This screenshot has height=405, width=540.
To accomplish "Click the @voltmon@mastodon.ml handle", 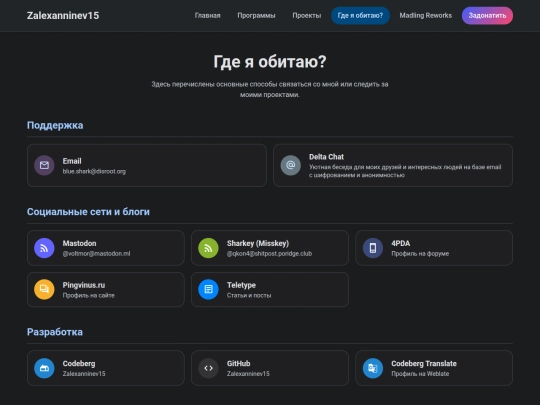I will click(x=96, y=253).
